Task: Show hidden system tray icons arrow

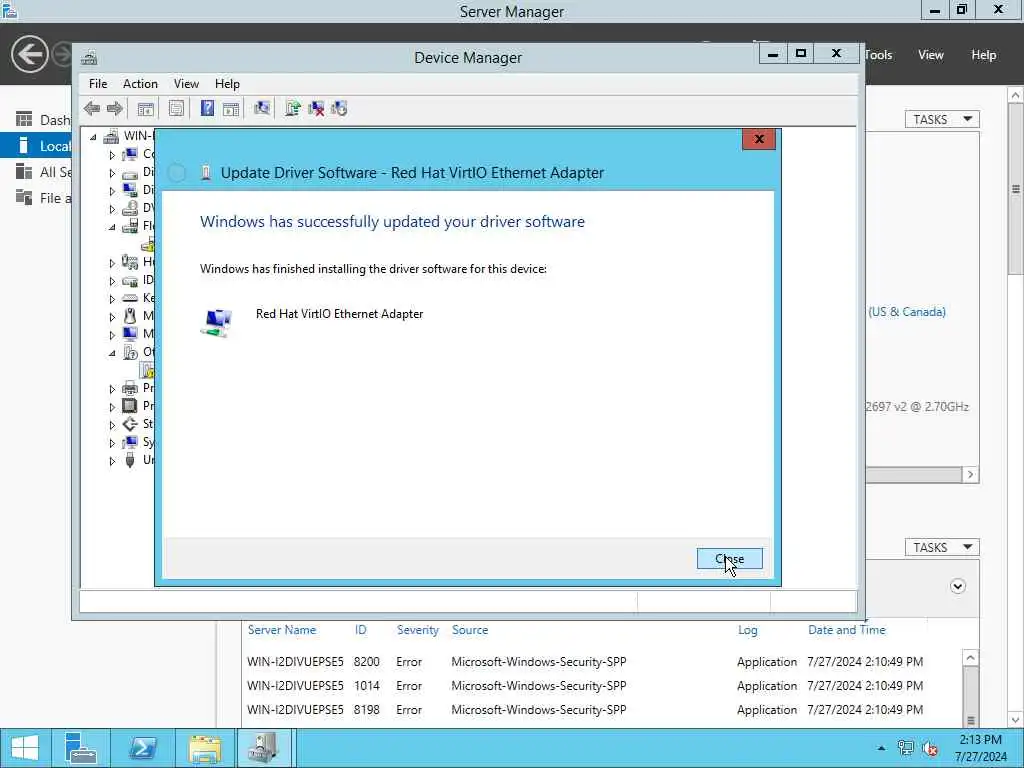Action: [882, 748]
